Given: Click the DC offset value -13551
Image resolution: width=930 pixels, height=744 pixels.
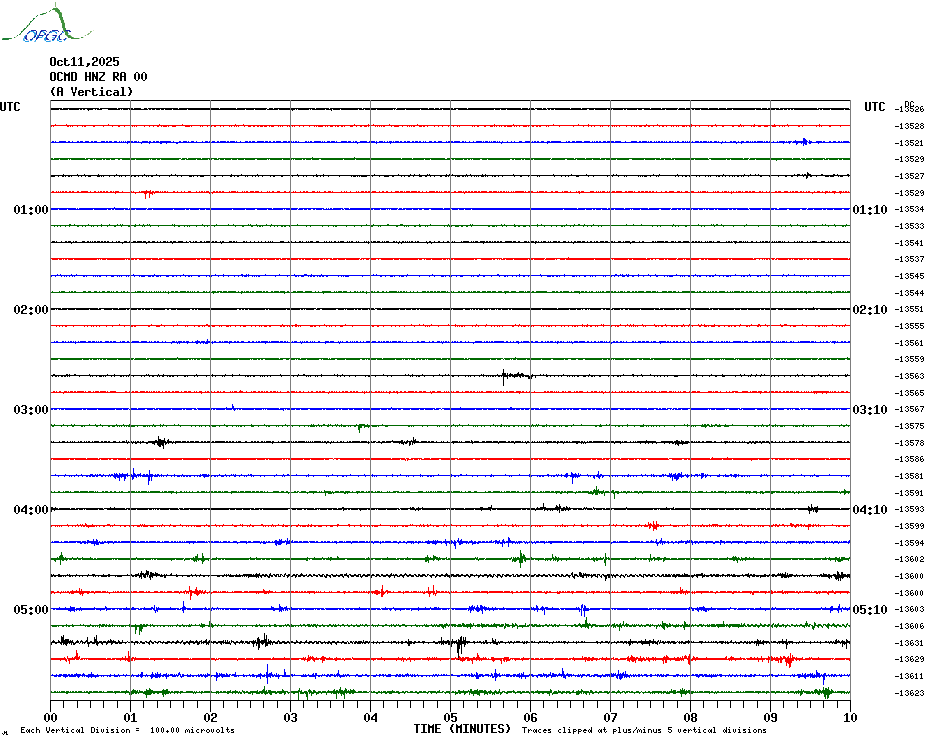Looking at the screenshot, I should (909, 310).
